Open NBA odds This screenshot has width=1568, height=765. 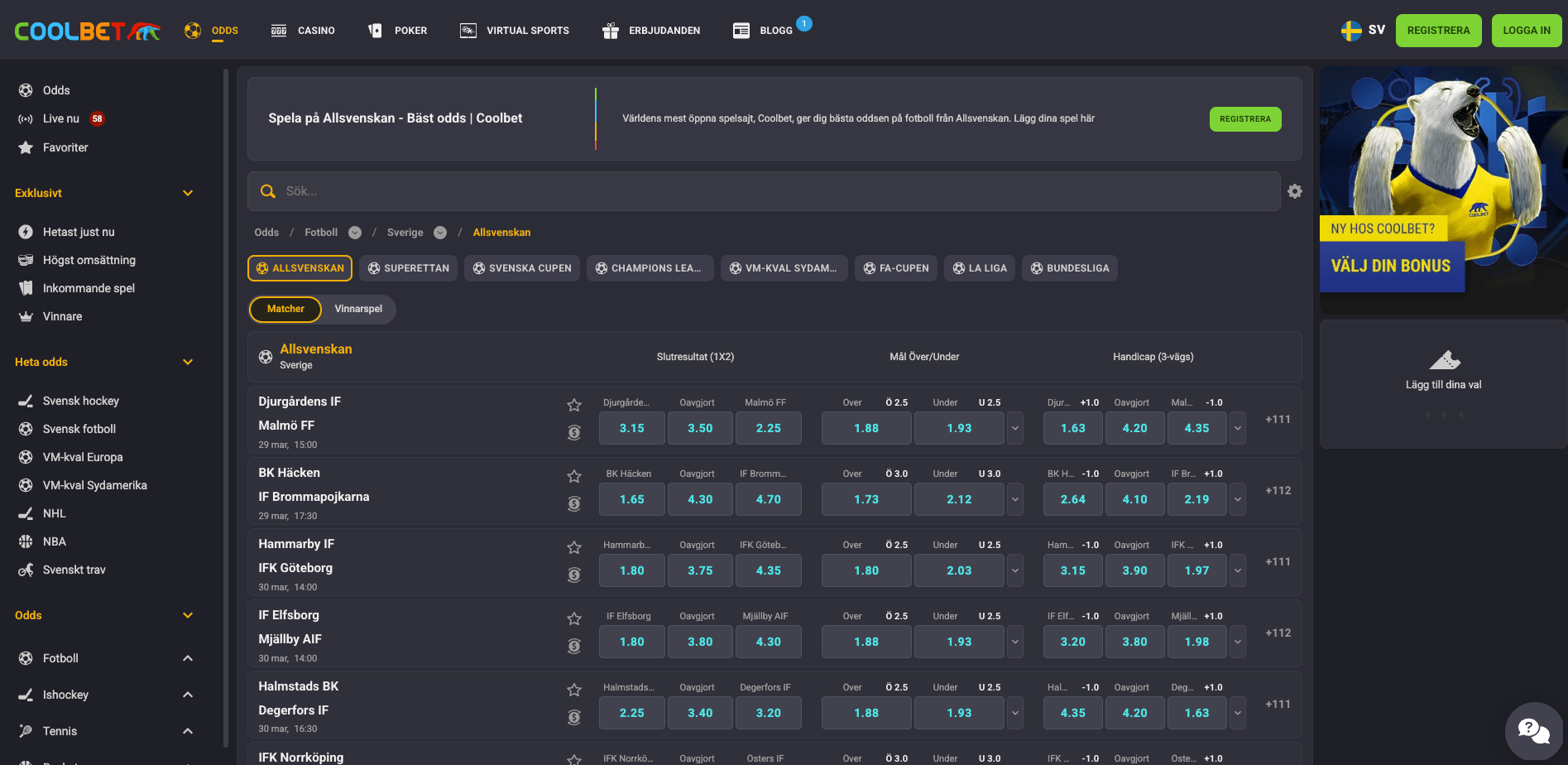41,541
